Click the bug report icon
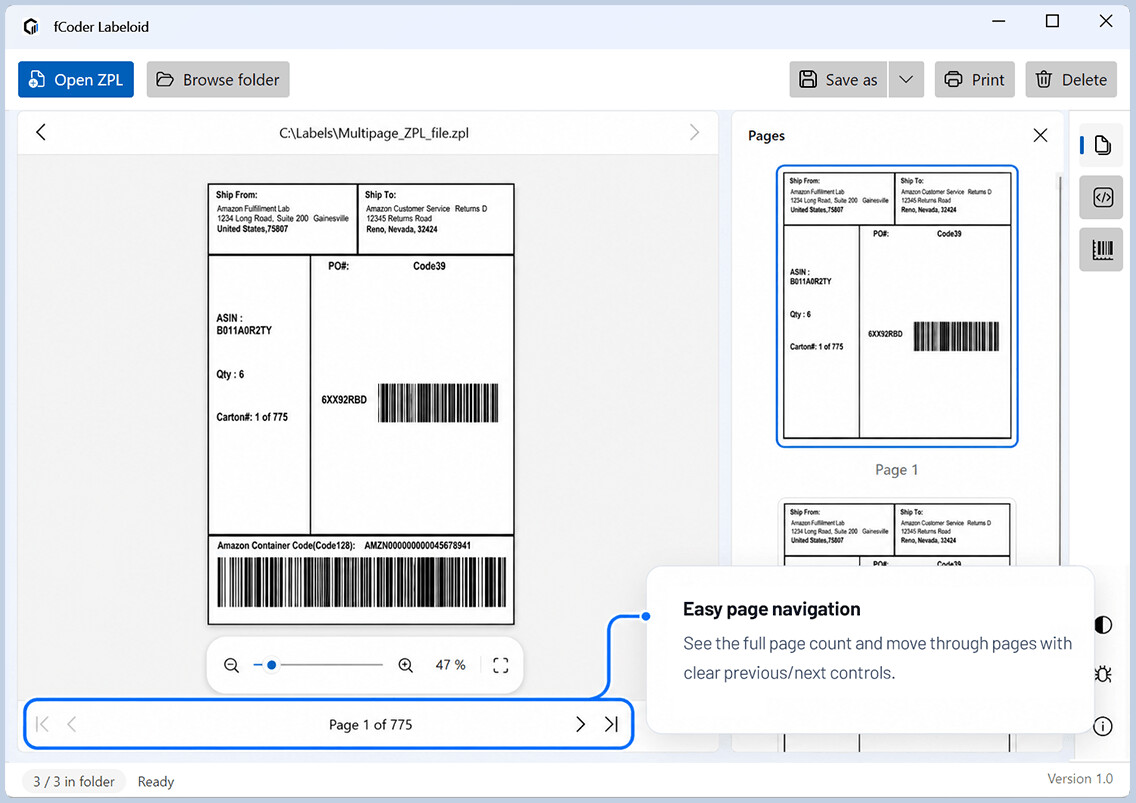Viewport: 1136px width, 803px height. tap(1103, 675)
